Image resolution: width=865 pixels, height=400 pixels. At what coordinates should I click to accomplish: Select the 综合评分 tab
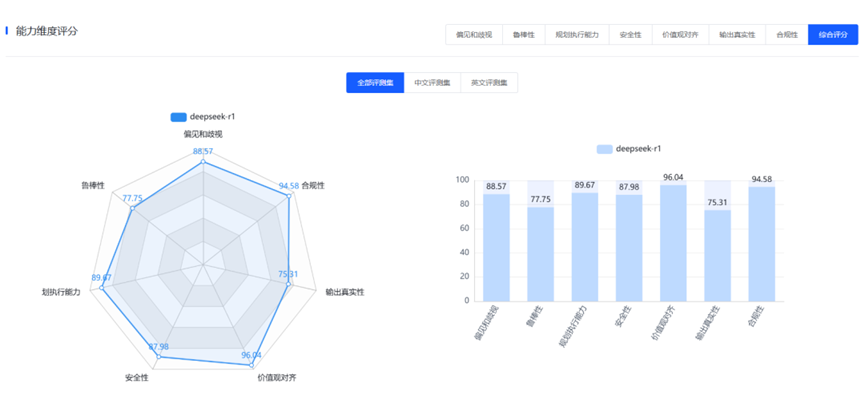(832, 34)
